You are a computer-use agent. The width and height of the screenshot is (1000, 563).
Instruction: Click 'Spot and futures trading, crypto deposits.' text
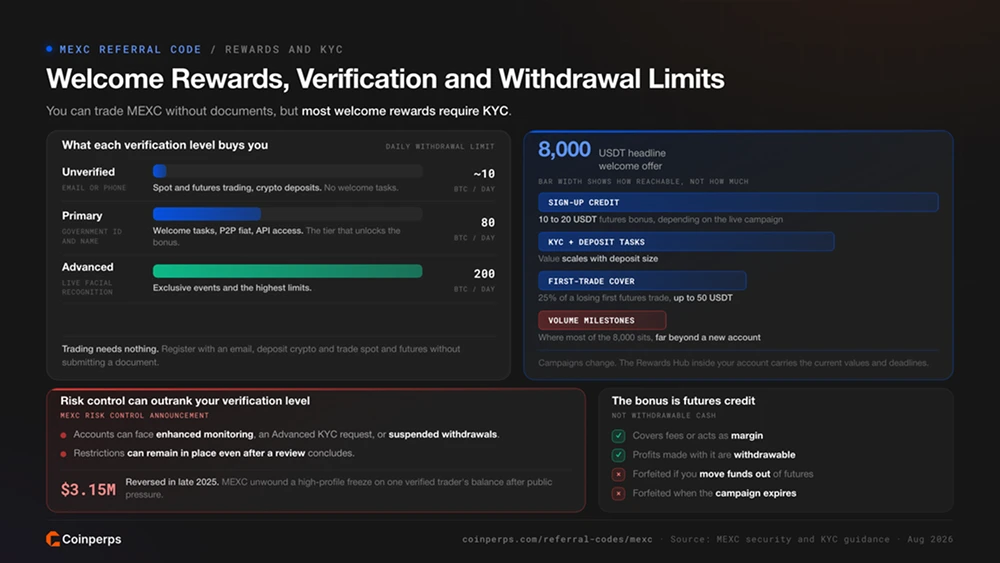237,187
